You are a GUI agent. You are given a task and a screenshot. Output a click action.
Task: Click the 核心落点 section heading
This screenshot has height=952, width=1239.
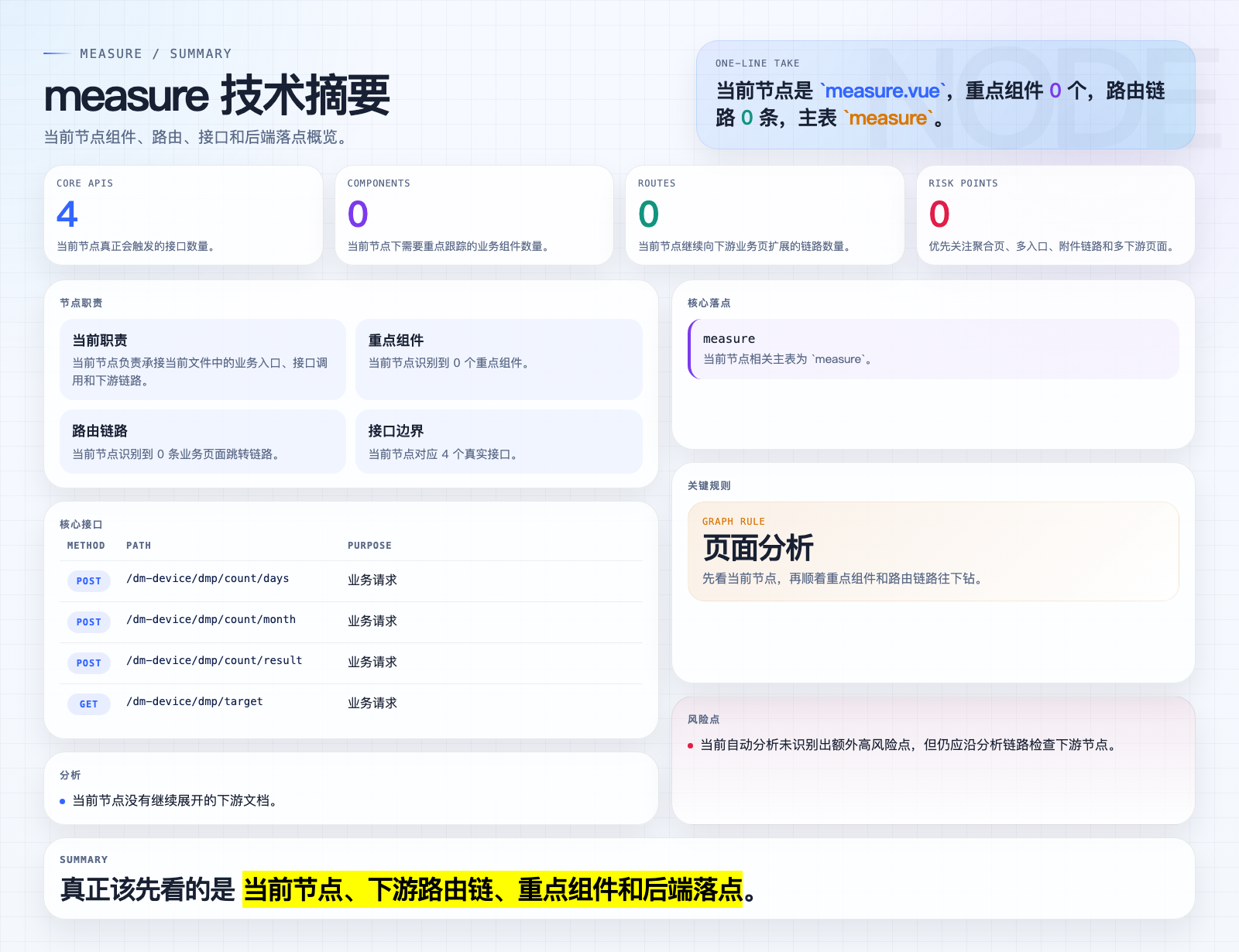[709, 303]
